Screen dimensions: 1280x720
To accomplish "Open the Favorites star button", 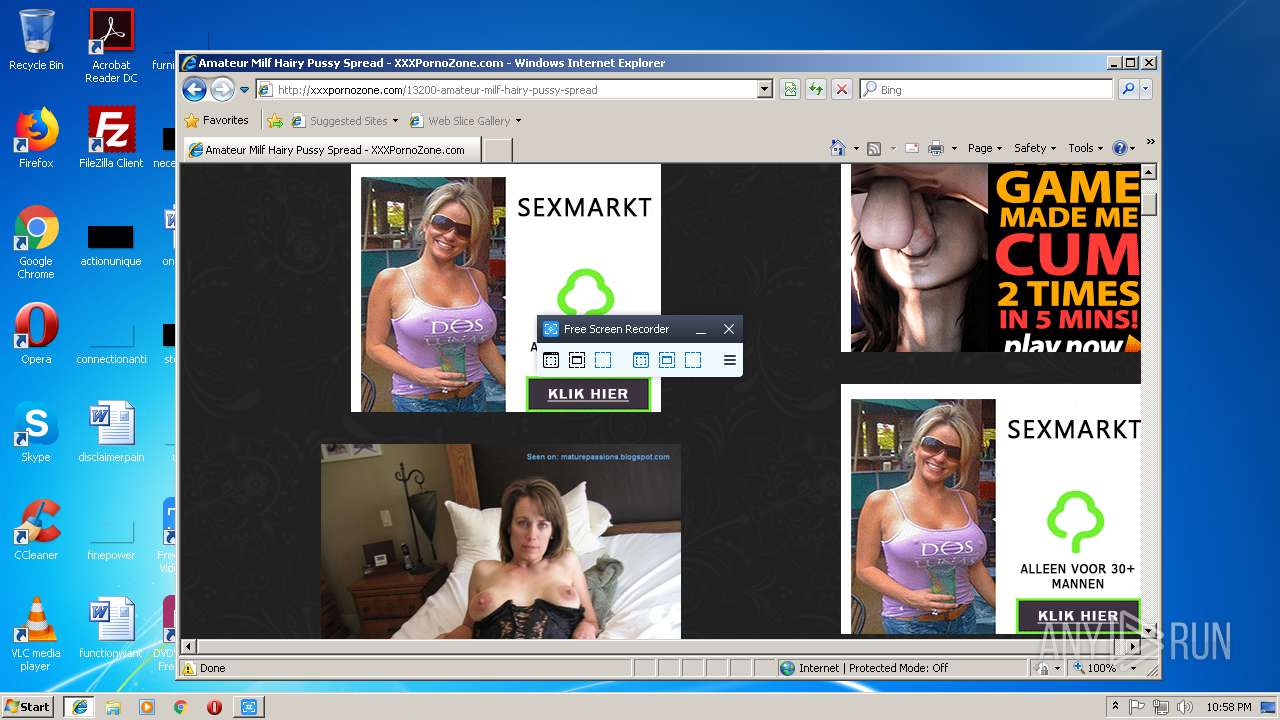I will [x=216, y=120].
